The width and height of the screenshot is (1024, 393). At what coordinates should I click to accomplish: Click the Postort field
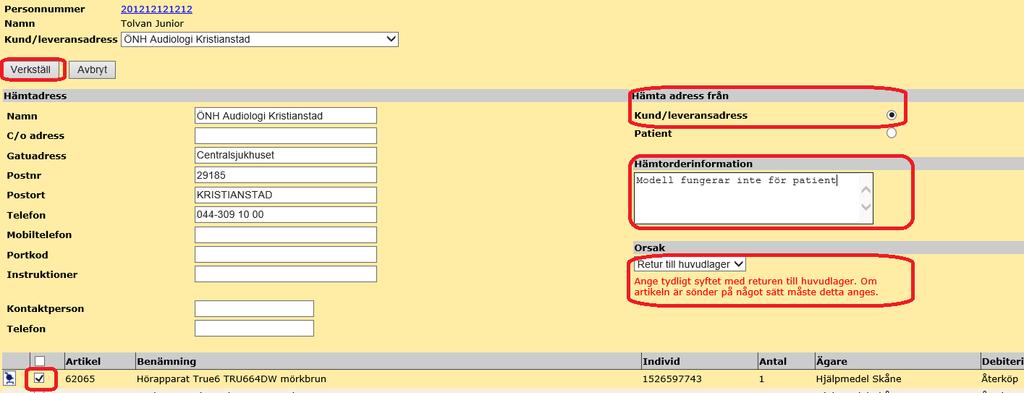click(285, 195)
